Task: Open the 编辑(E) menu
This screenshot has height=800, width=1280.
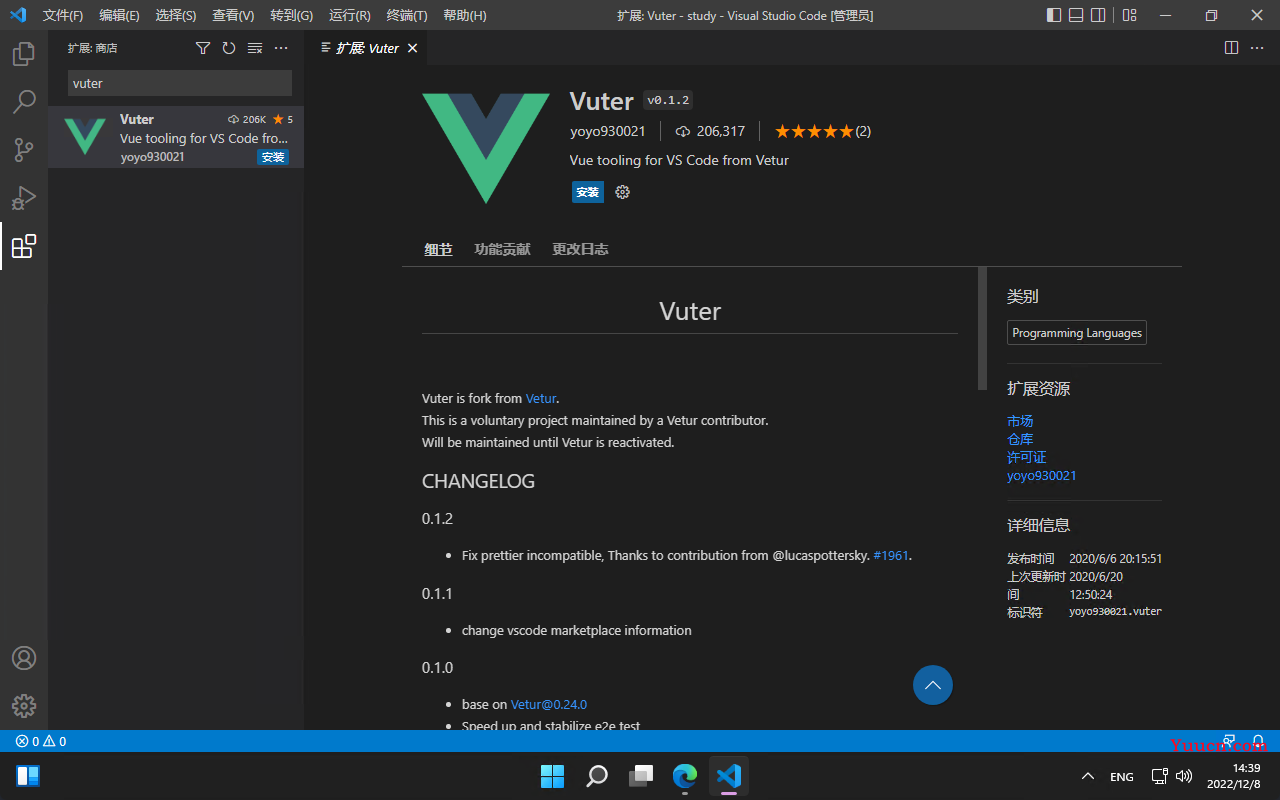Action: [120, 15]
